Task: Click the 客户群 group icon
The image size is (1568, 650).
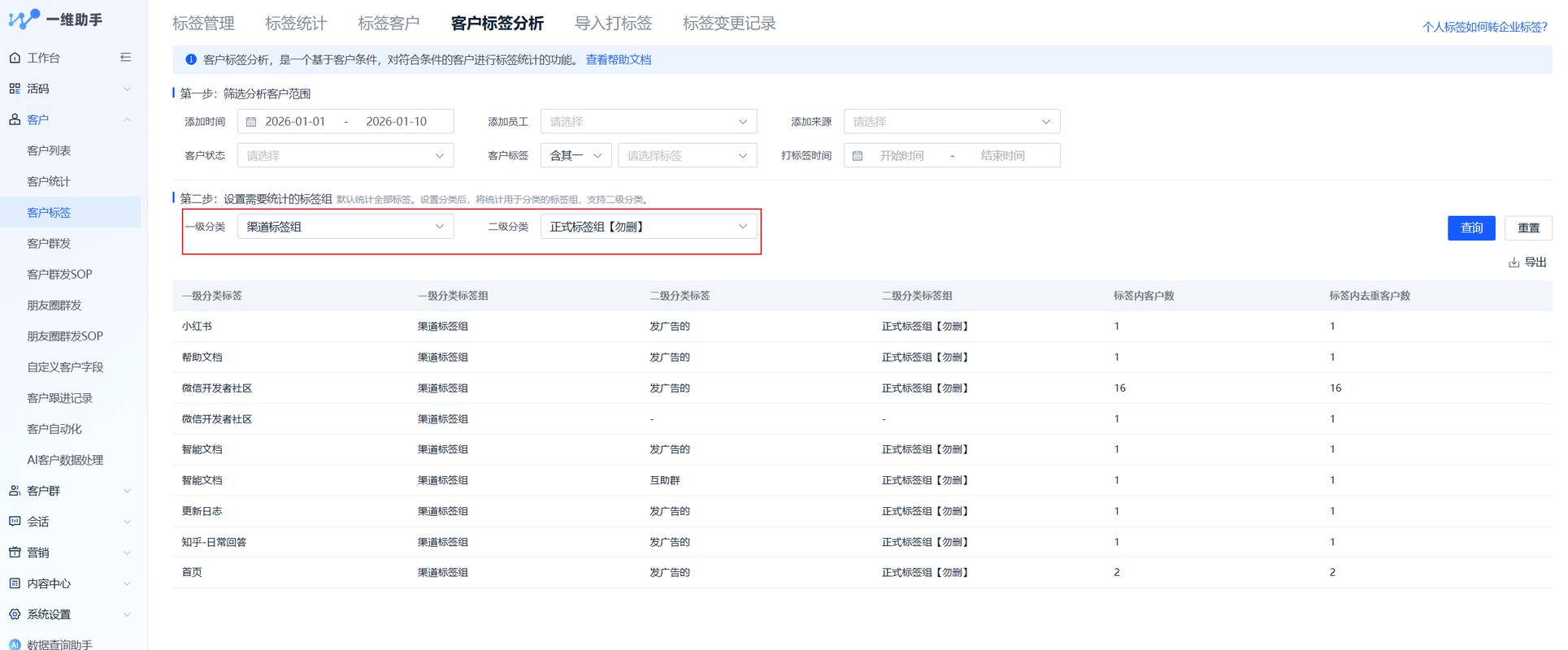Action: [15, 491]
